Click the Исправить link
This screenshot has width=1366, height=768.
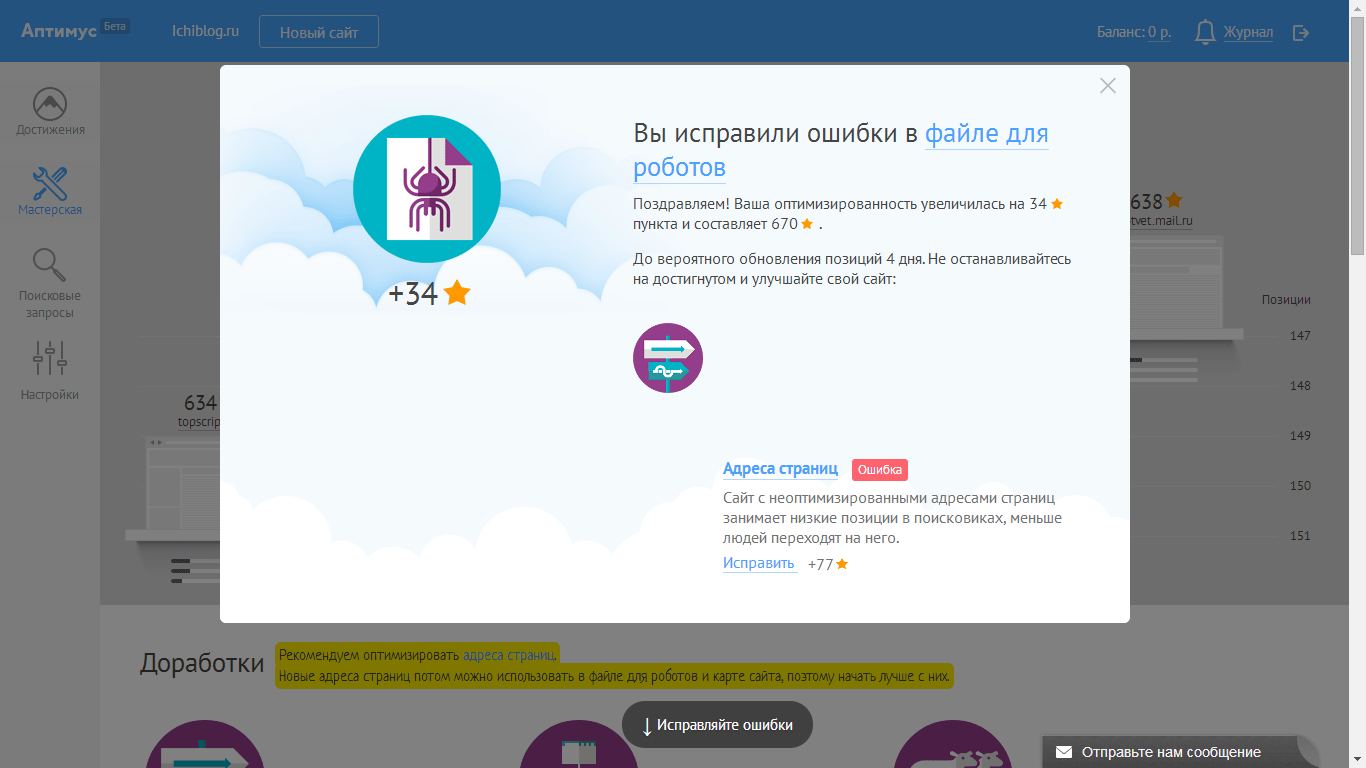(759, 563)
